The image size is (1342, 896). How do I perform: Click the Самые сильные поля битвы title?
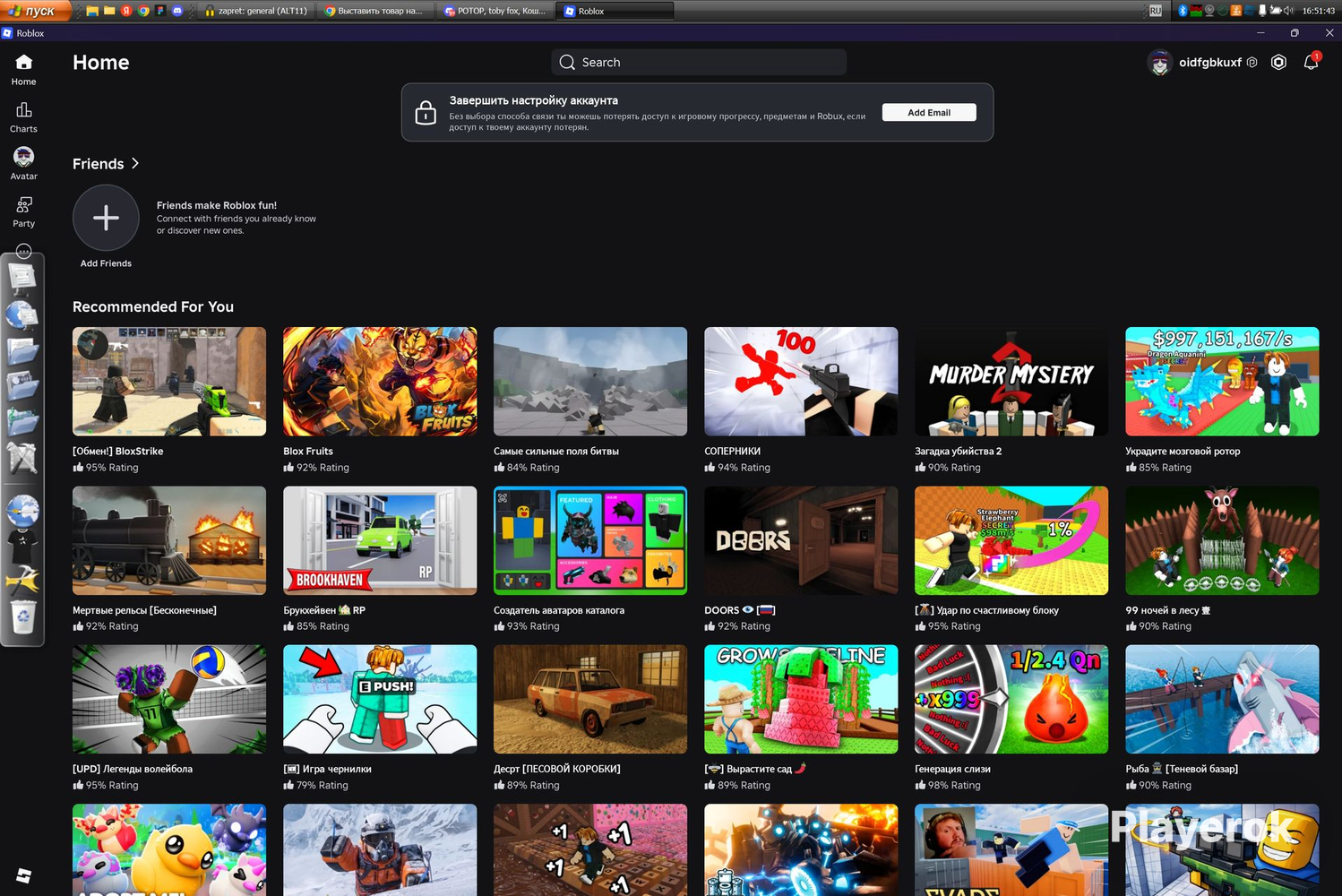tap(556, 452)
